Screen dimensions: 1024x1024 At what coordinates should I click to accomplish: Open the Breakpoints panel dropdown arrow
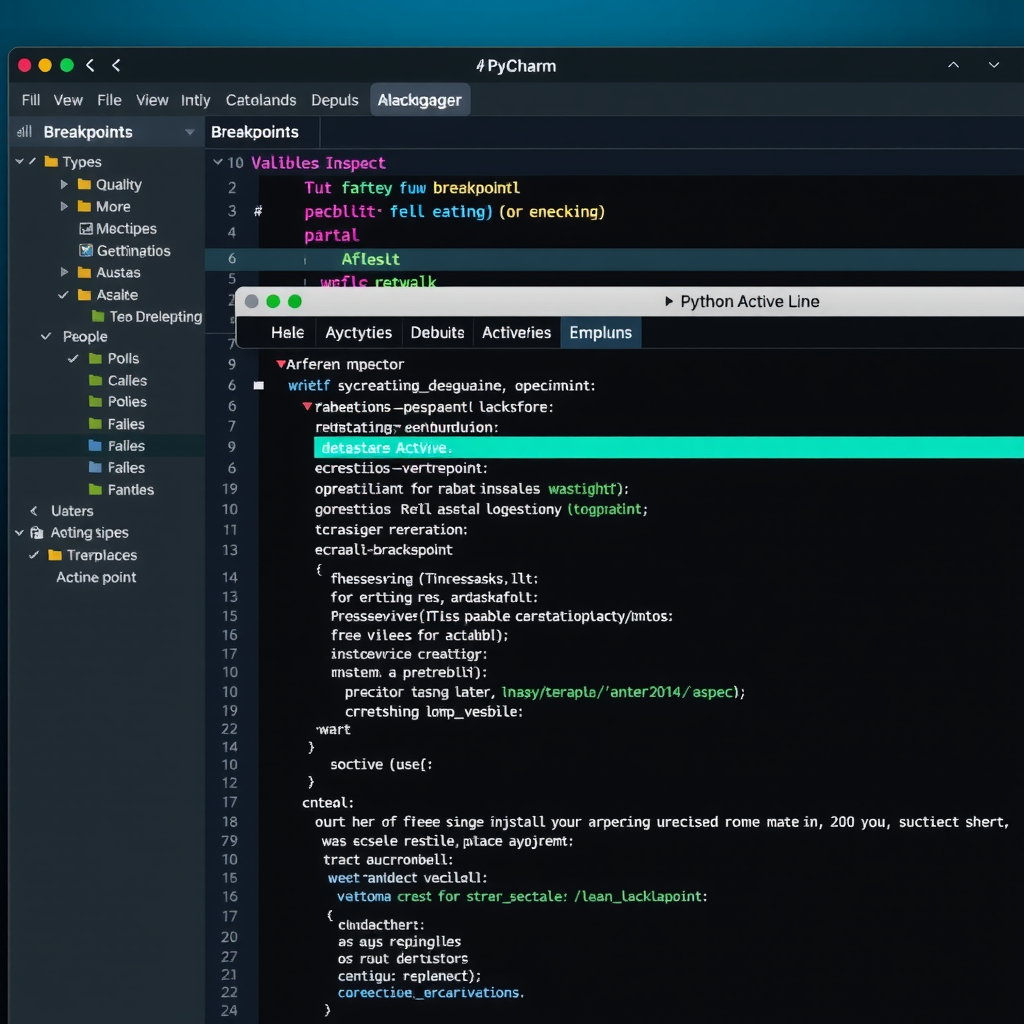(x=190, y=131)
